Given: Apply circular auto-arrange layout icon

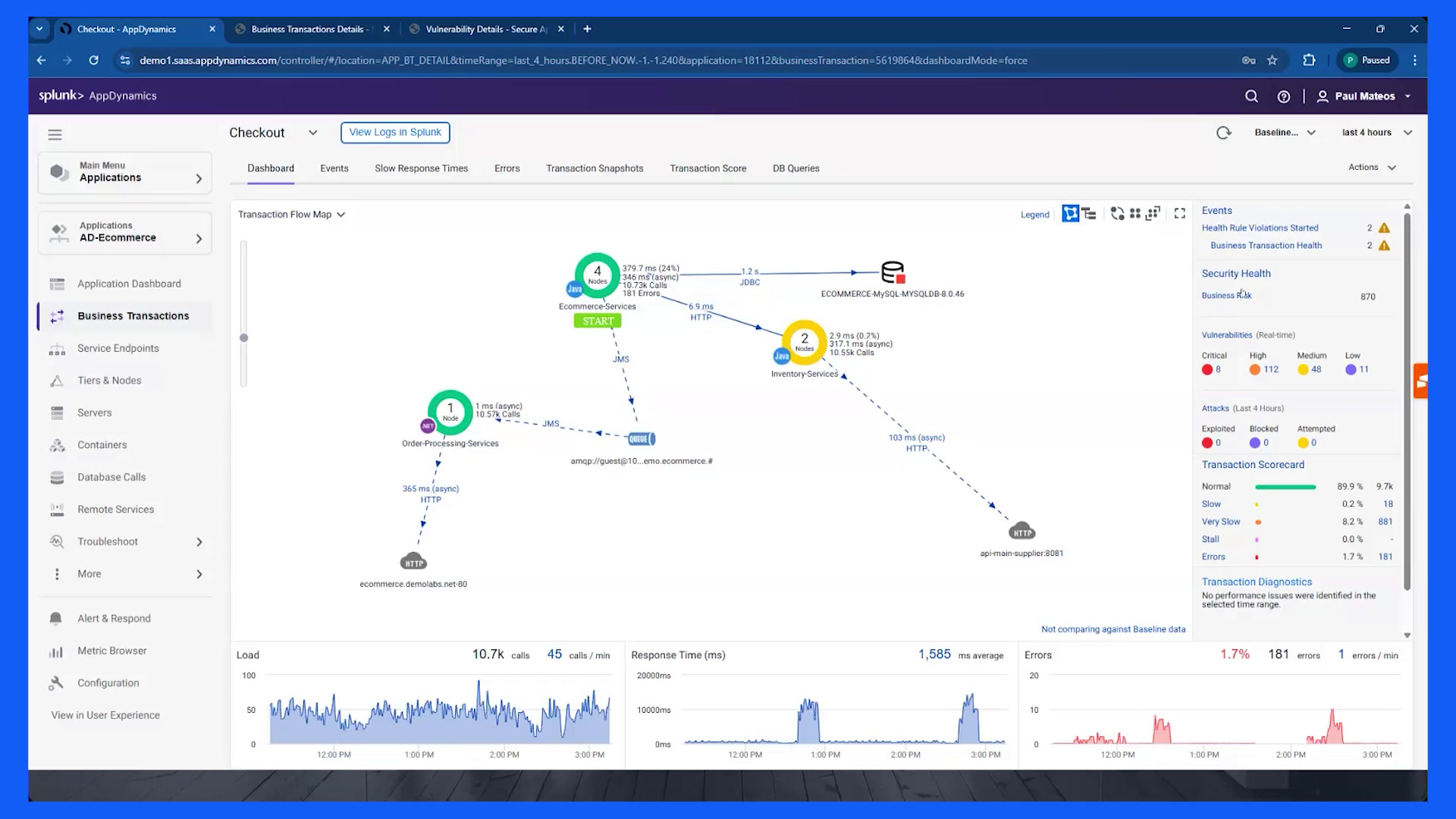Looking at the screenshot, I should [1117, 214].
